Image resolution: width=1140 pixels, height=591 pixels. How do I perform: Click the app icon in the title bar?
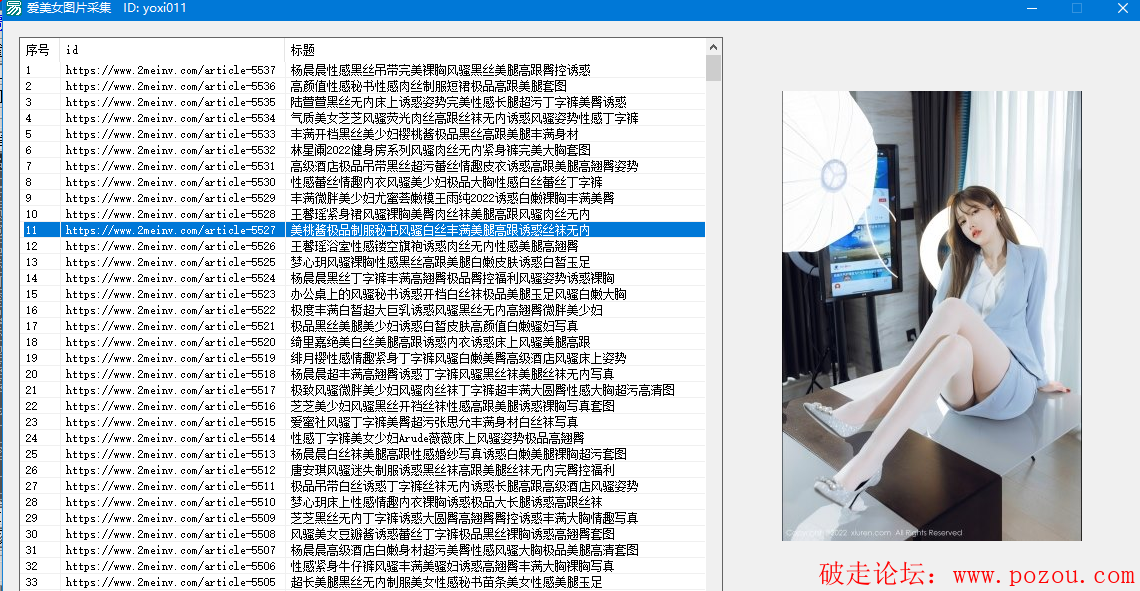point(13,8)
